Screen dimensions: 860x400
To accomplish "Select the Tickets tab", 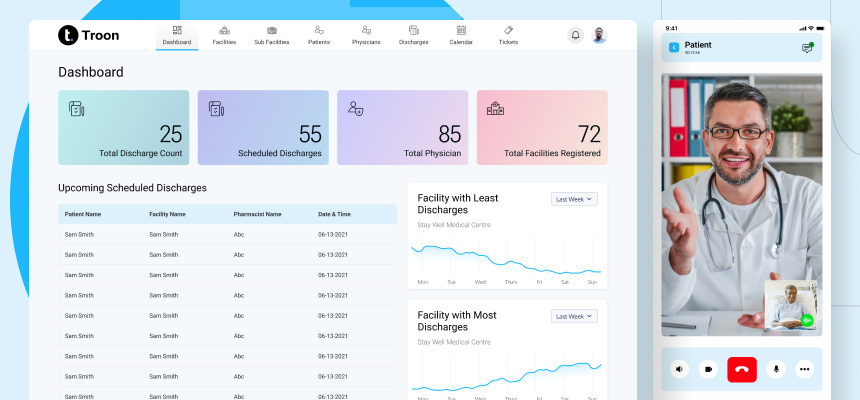I will [508, 35].
